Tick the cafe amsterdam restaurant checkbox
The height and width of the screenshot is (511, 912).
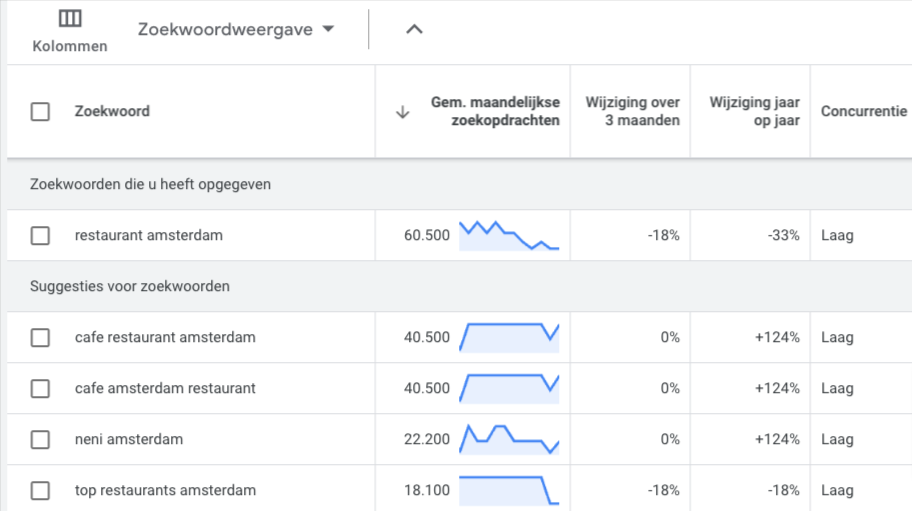[40, 389]
